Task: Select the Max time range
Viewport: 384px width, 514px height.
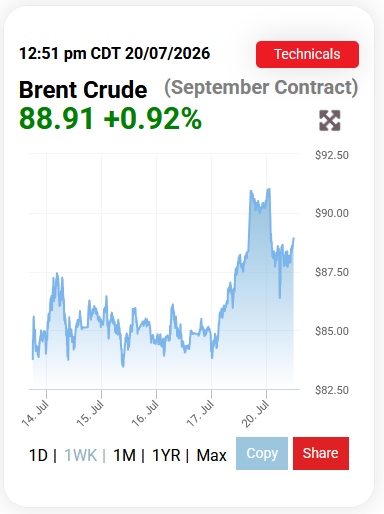Action: pyautogui.click(x=211, y=455)
